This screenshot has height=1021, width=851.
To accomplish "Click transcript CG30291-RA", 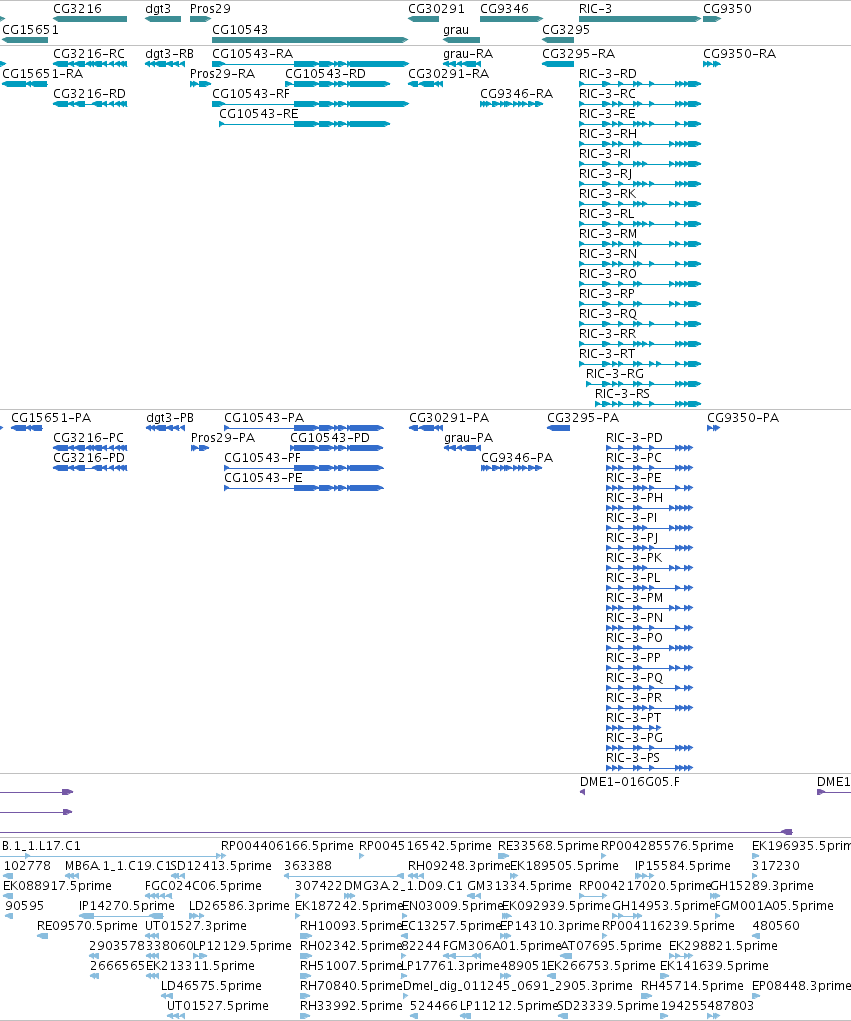I will point(449,74).
